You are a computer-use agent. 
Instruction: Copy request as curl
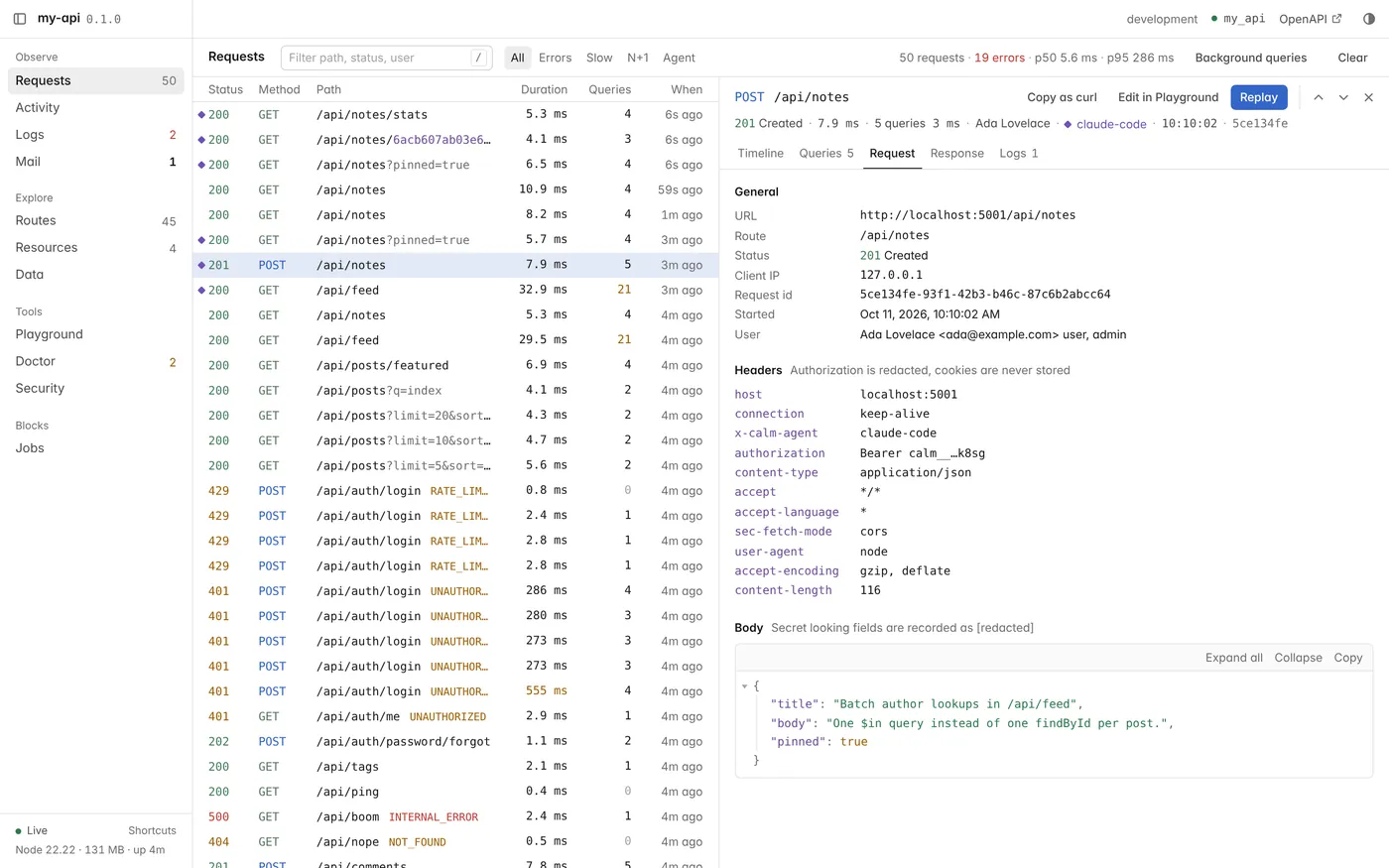pyautogui.click(x=1062, y=97)
